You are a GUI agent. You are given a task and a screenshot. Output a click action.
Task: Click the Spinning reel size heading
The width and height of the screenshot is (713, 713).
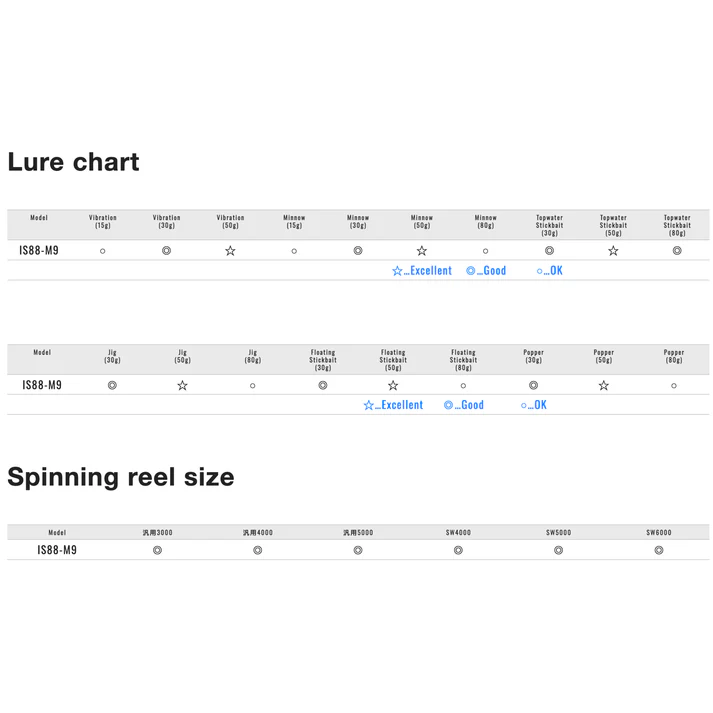pyautogui.click(x=121, y=477)
